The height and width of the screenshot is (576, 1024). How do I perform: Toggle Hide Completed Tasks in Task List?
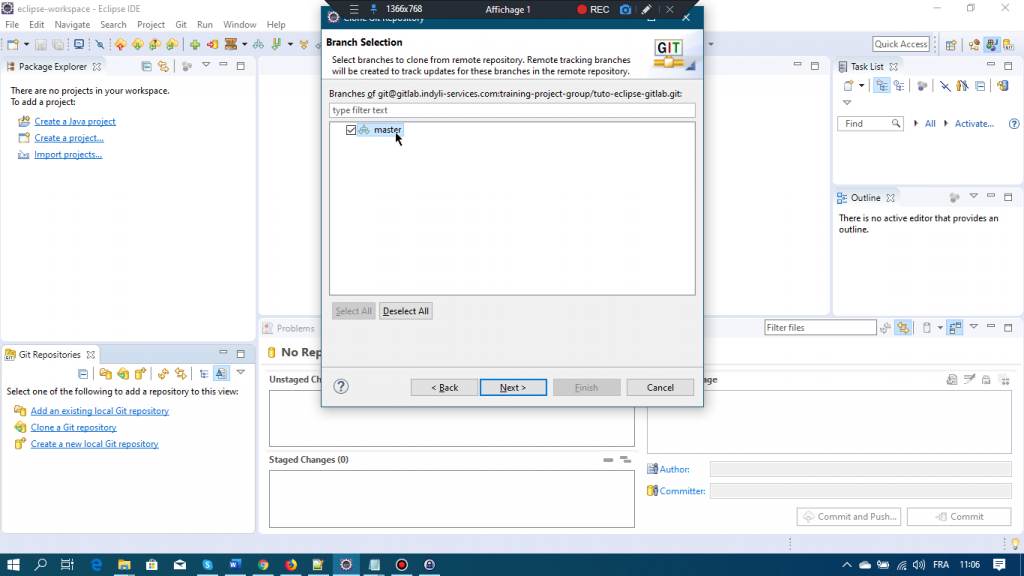[945, 86]
